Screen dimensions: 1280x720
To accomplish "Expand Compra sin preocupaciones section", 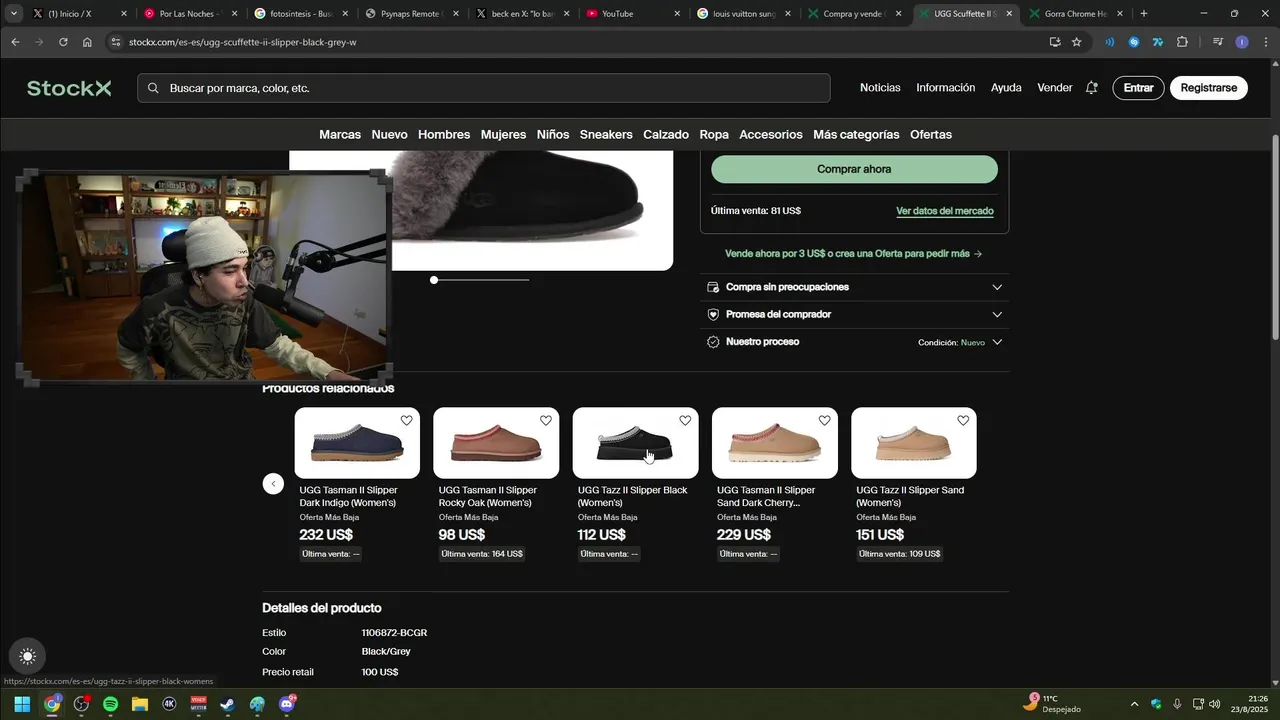I will coord(854,287).
